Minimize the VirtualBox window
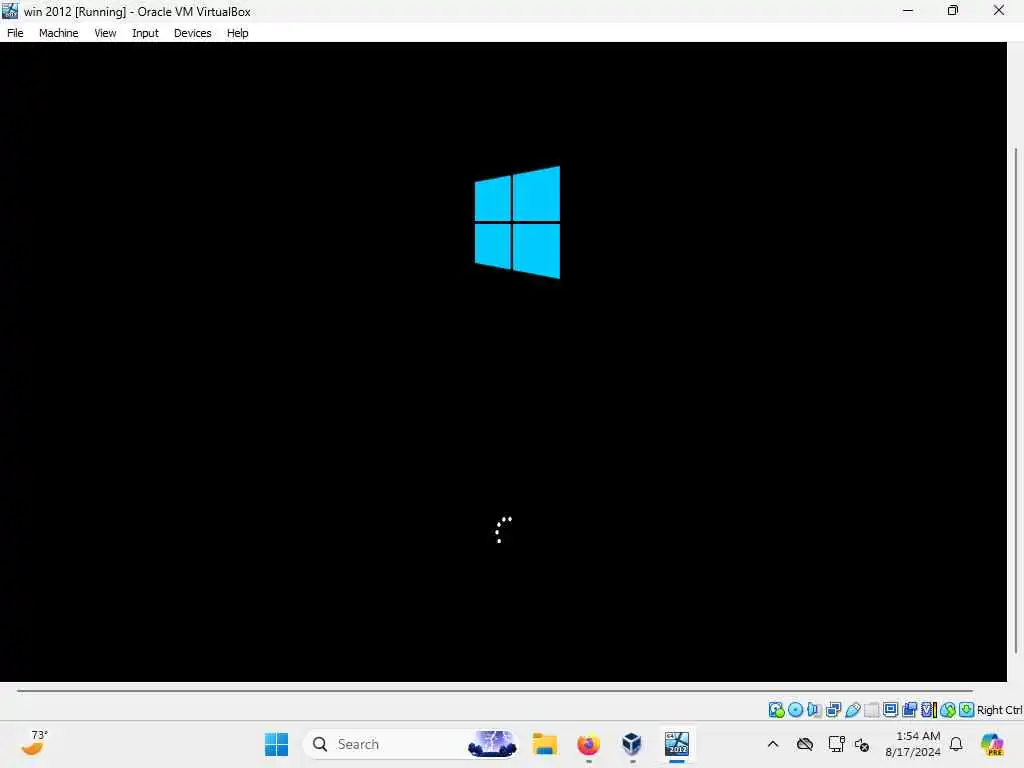The image size is (1024, 768). pos(908,10)
